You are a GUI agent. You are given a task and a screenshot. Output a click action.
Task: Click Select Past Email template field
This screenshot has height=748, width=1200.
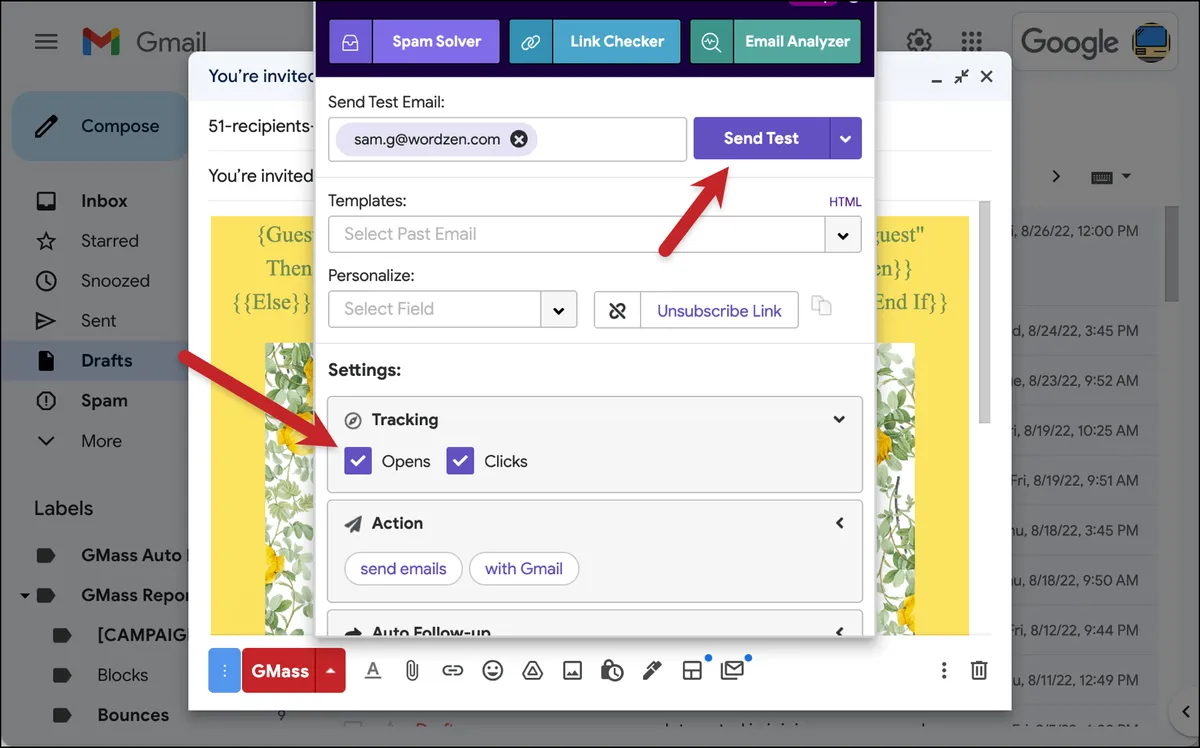576,234
